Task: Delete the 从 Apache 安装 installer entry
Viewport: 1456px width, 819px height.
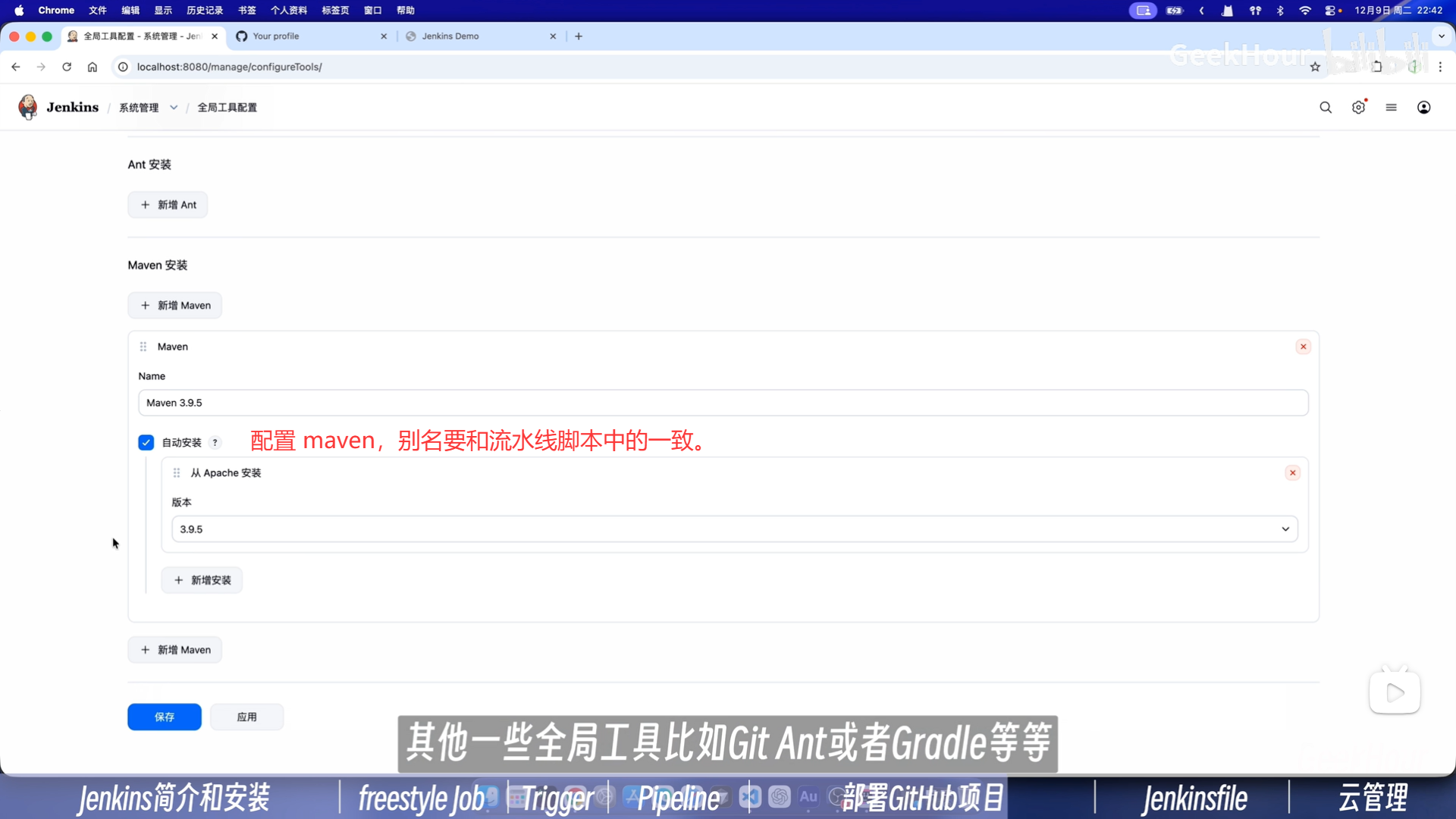Action: (1292, 472)
